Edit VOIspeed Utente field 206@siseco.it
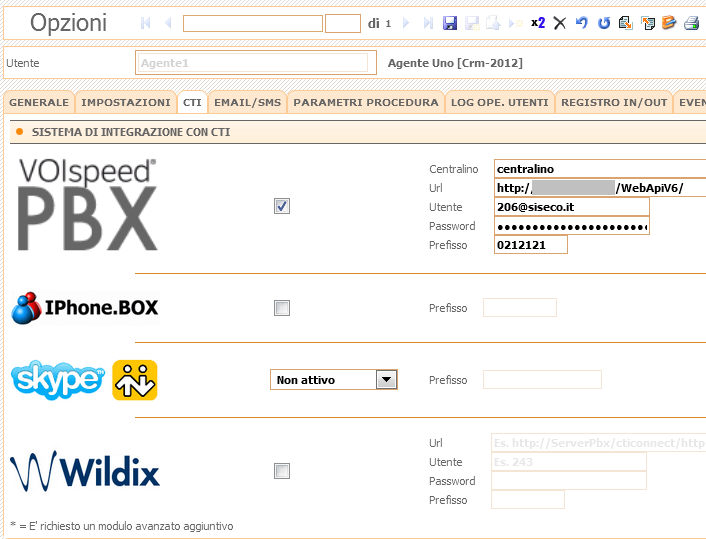Image resolution: width=706 pixels, height=539 pixels. [x=572, y=207]
